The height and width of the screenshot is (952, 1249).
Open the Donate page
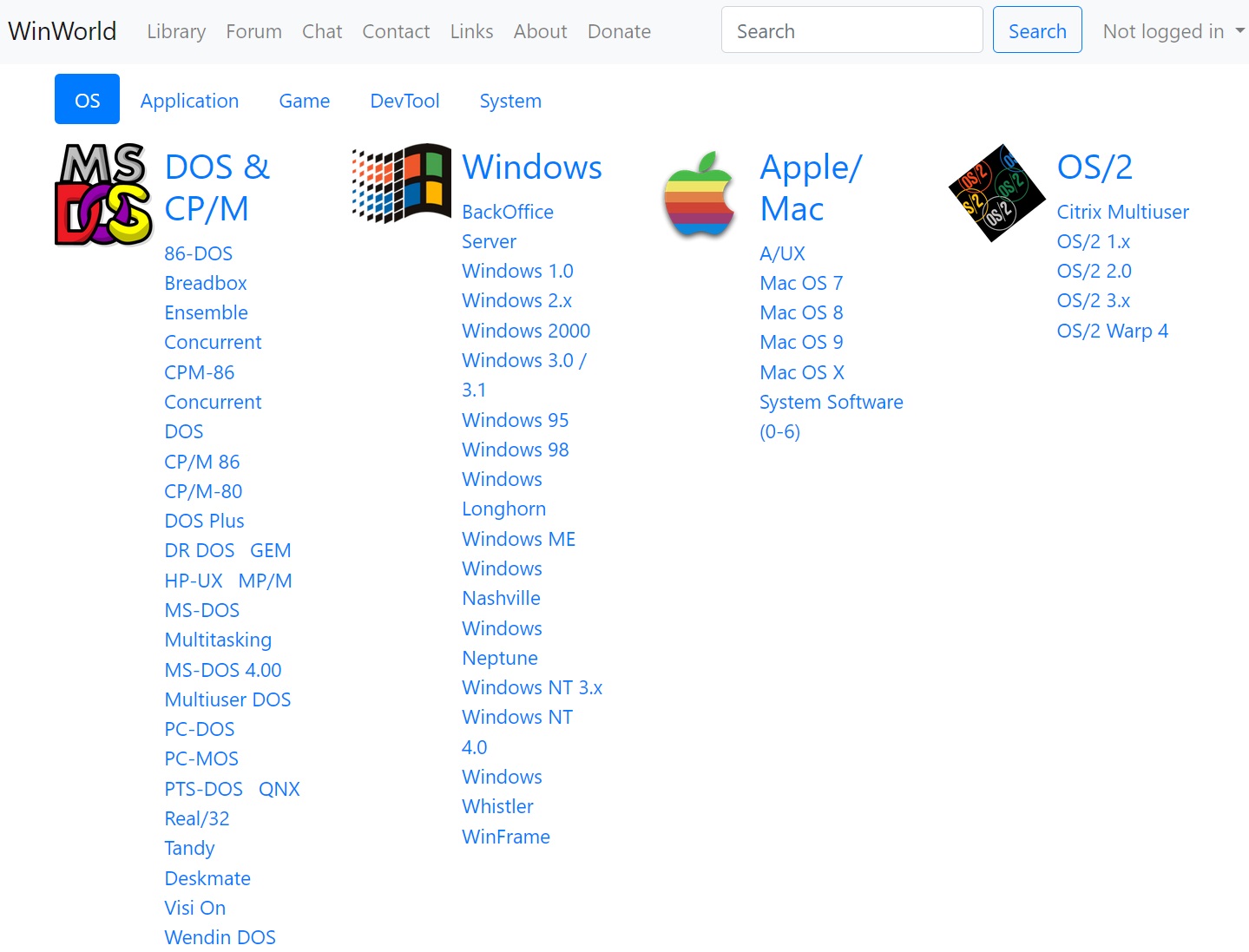tap(619, 31)
